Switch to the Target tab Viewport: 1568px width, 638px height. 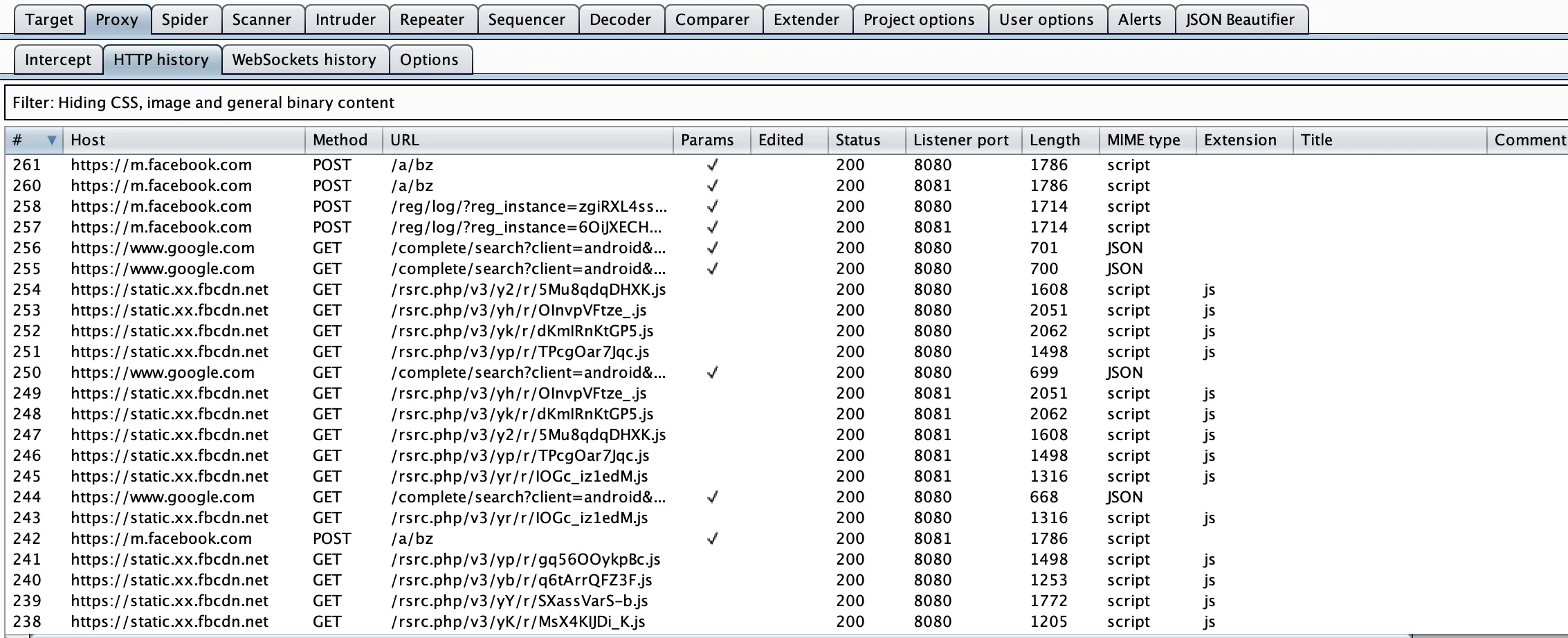(x=48, y=19)
